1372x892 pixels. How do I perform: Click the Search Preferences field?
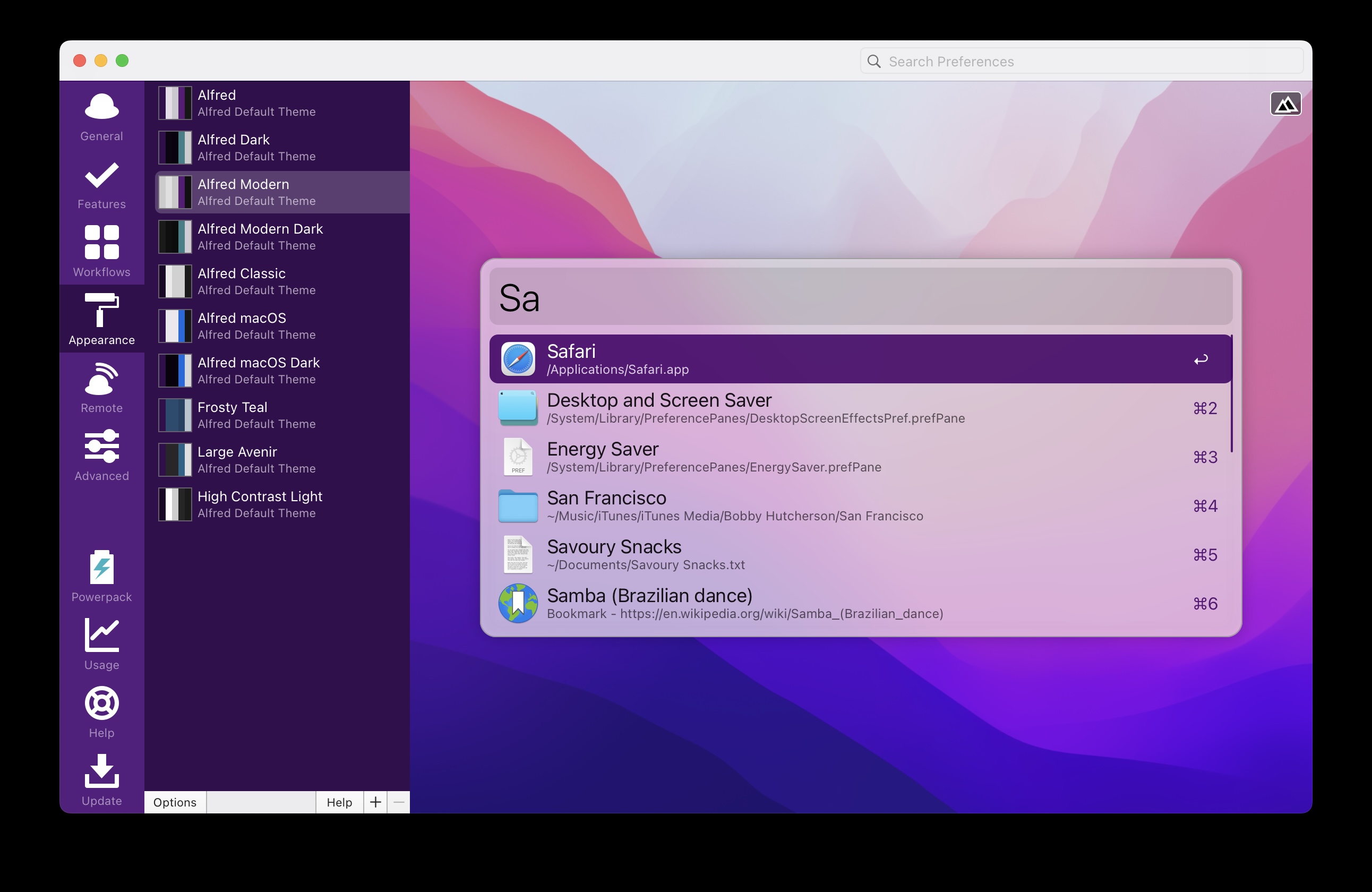[x=1081, y=61]
